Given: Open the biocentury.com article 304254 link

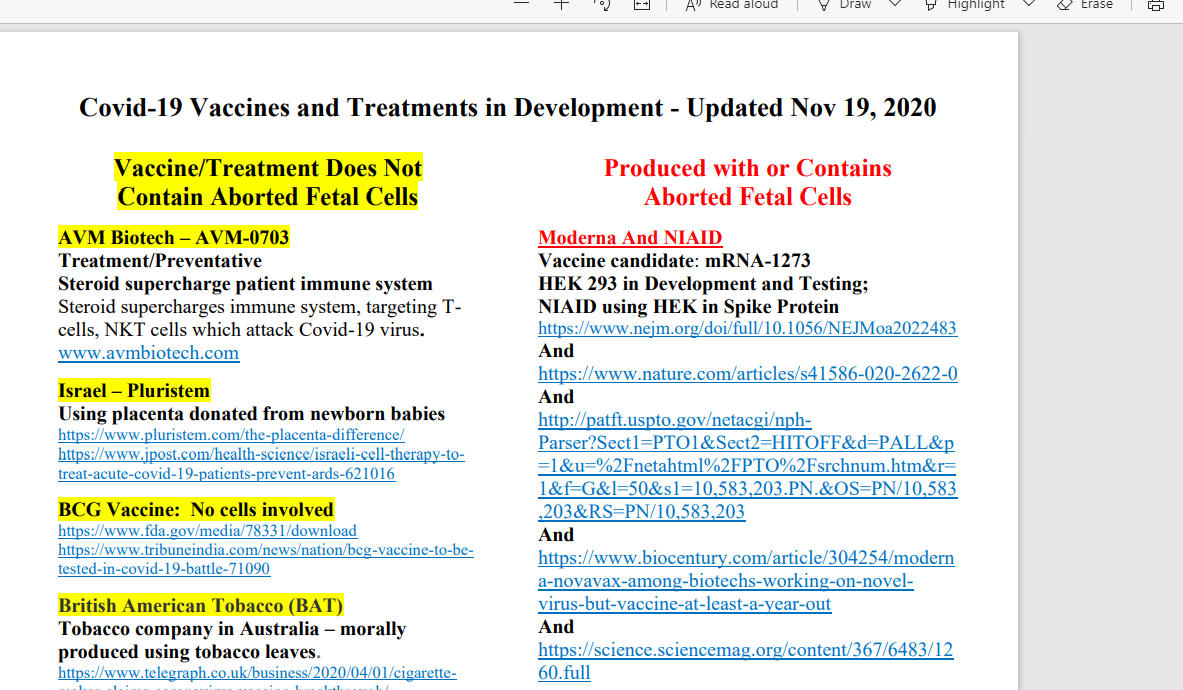Looking at the screenshot, I should (746, 581).
